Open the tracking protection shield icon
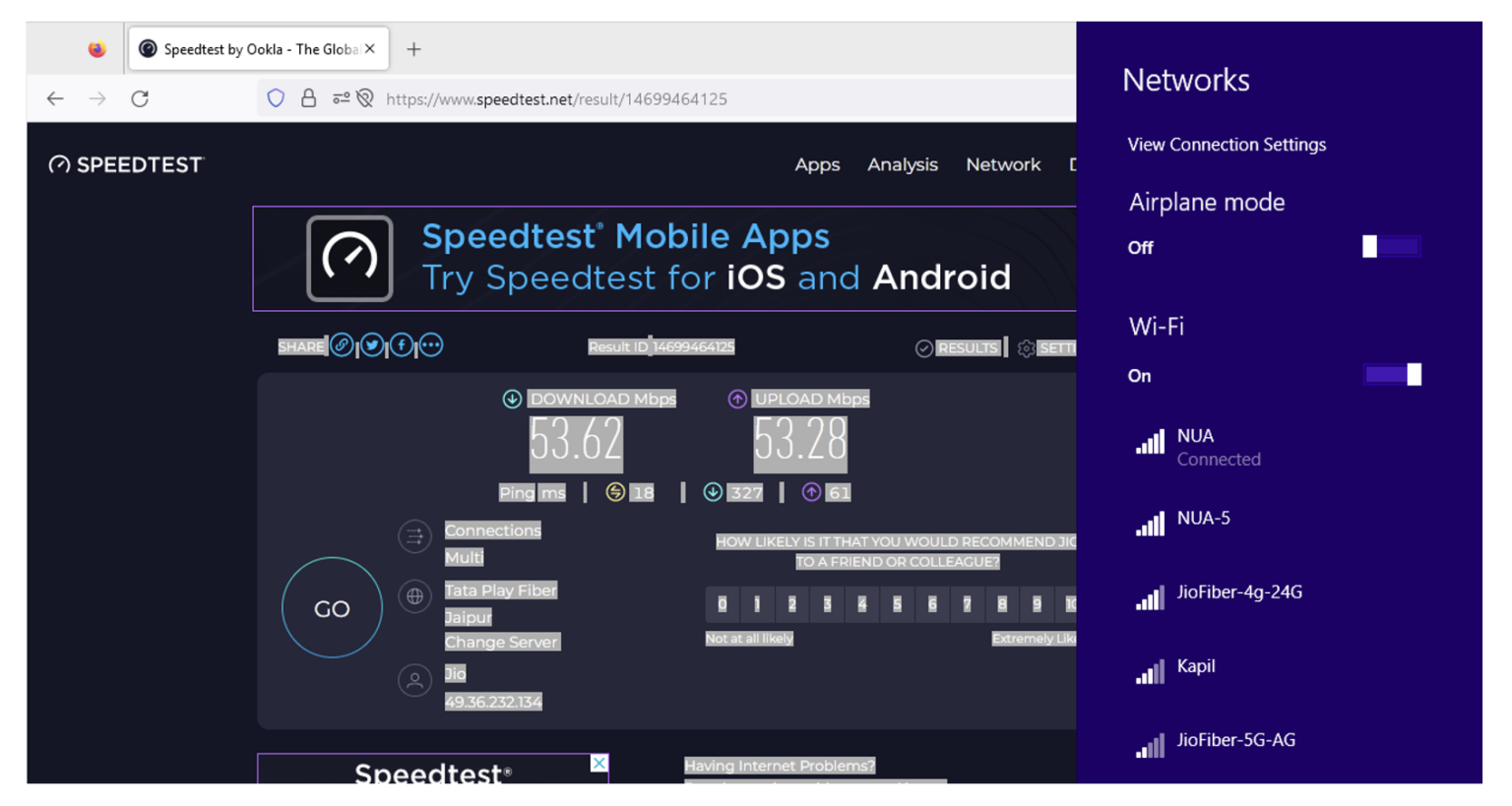This screenshot has width=1512, height=806. coord(276,98)
